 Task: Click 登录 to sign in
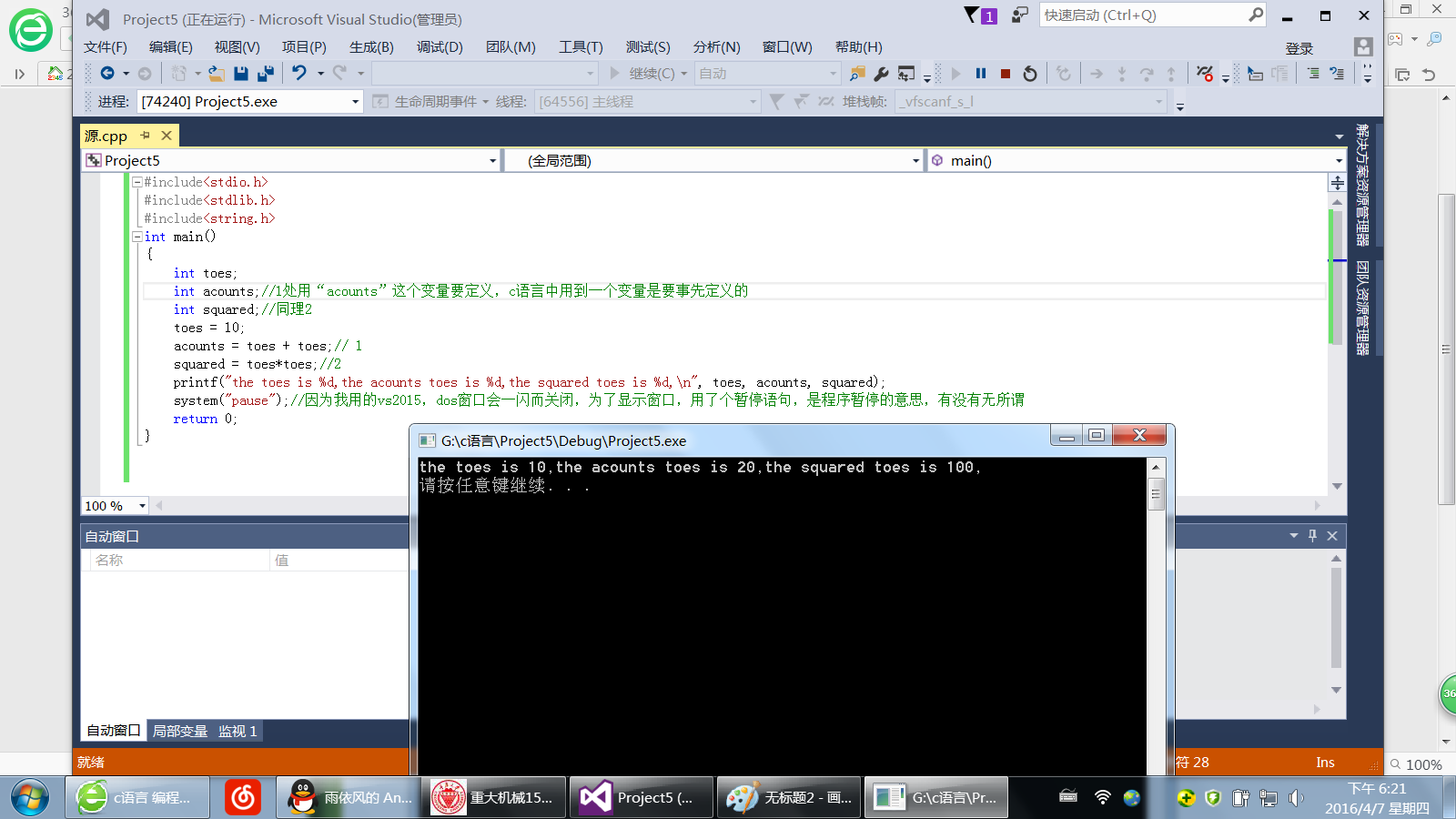coord(1299,49)
